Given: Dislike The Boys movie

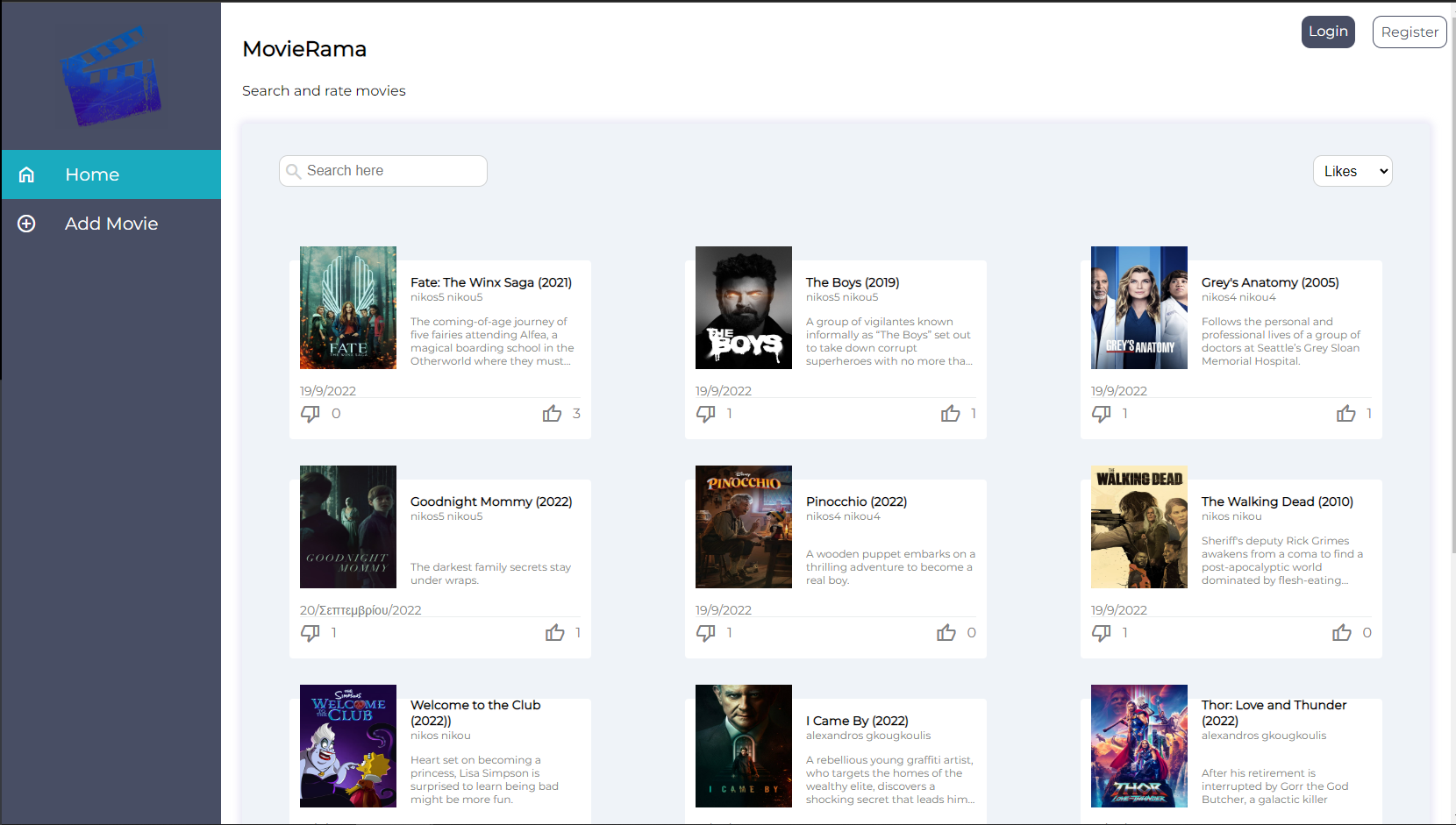Looking at the screenshot, I should (706, 413).
